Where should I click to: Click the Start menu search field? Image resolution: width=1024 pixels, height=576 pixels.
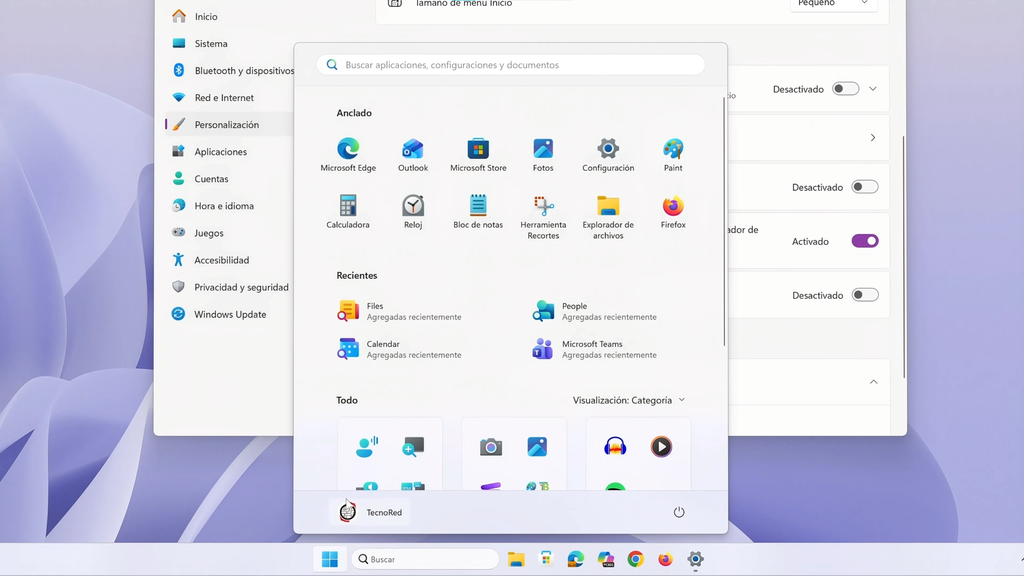coord(511,65)
